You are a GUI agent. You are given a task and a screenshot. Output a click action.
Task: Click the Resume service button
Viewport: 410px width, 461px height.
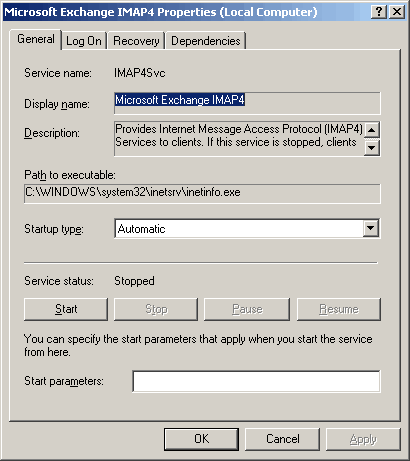[339, 309]
